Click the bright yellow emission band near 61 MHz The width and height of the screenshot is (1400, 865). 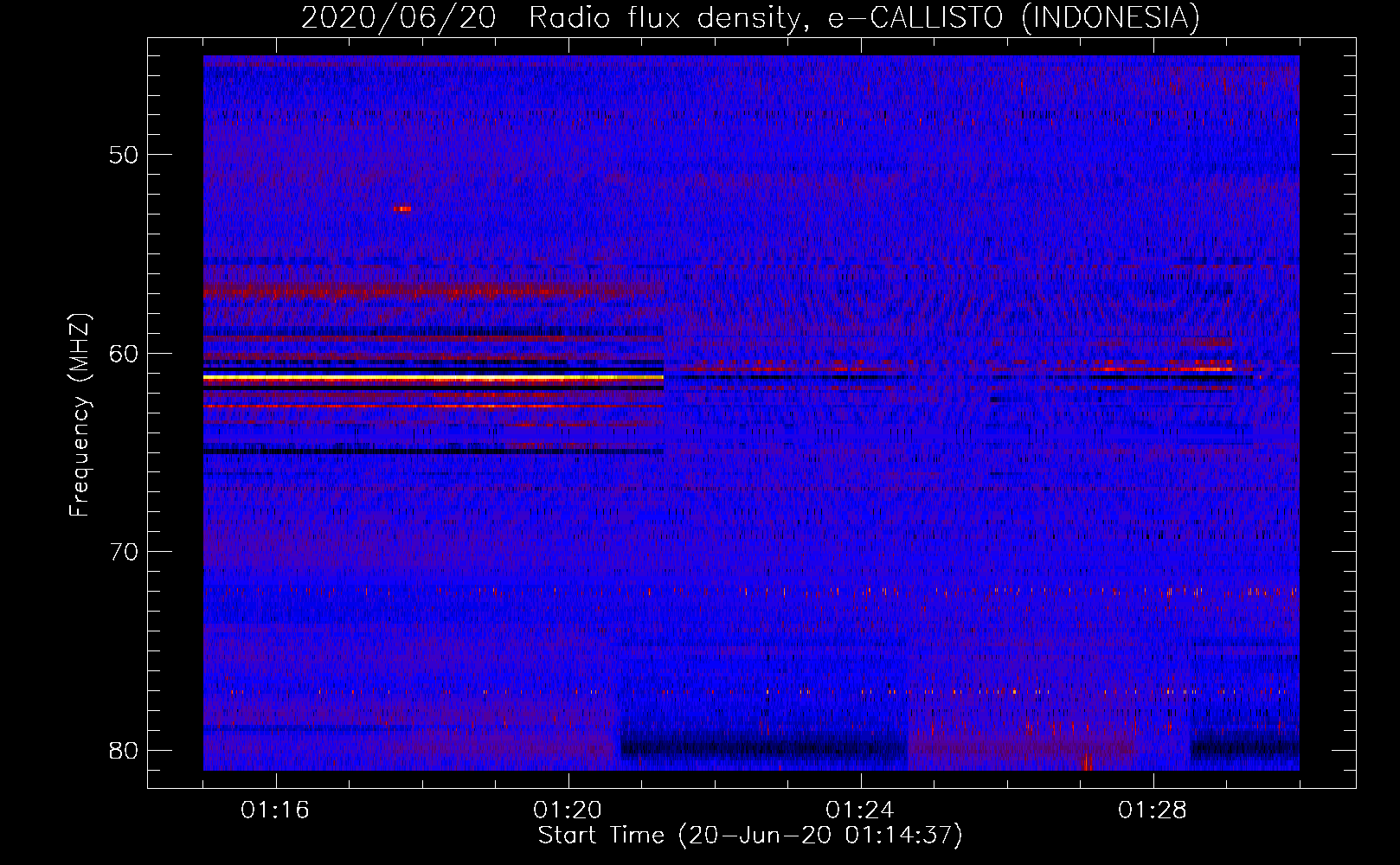(433, 379)
